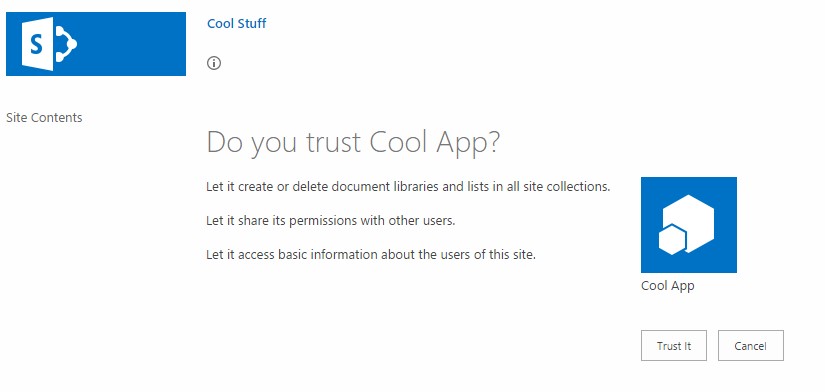Click the Cool App label under tile
Image resolution: width=825 pixels, height=392 pixels.
click(x=668, y=286)
